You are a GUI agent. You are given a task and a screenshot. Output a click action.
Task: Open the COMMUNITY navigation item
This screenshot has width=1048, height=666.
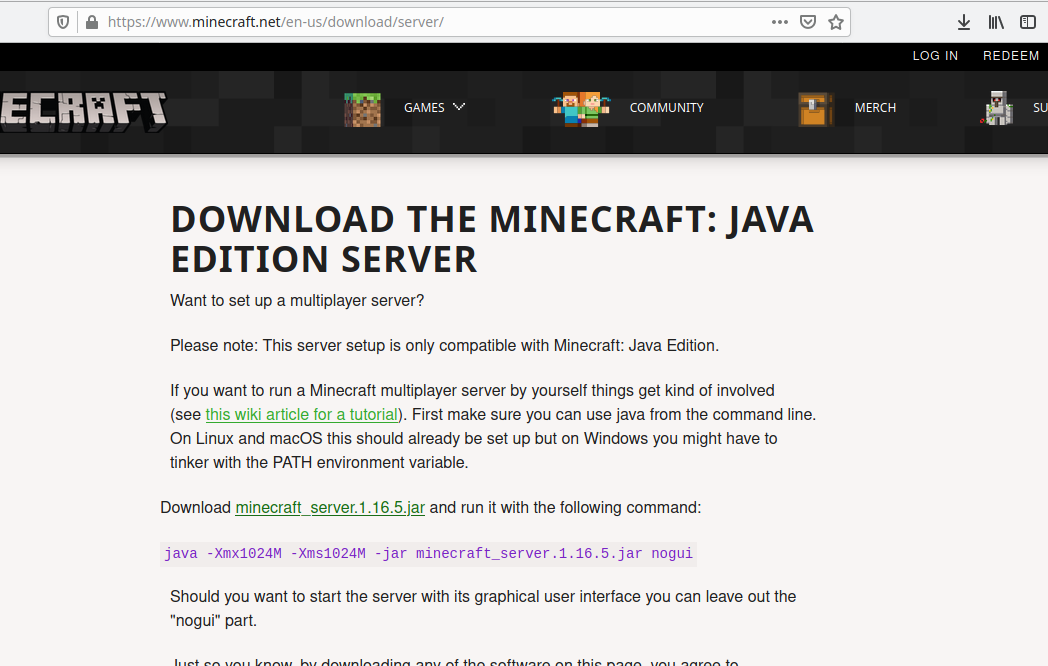(666, 108)
